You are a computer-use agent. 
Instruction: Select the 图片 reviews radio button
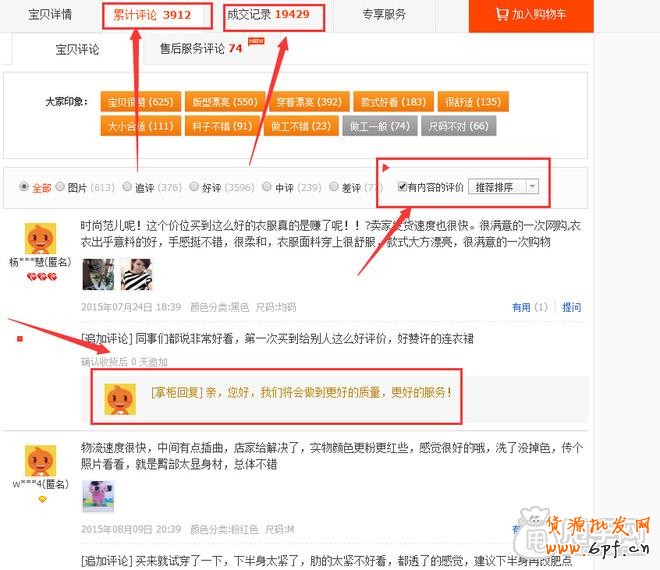click(60, 187)
